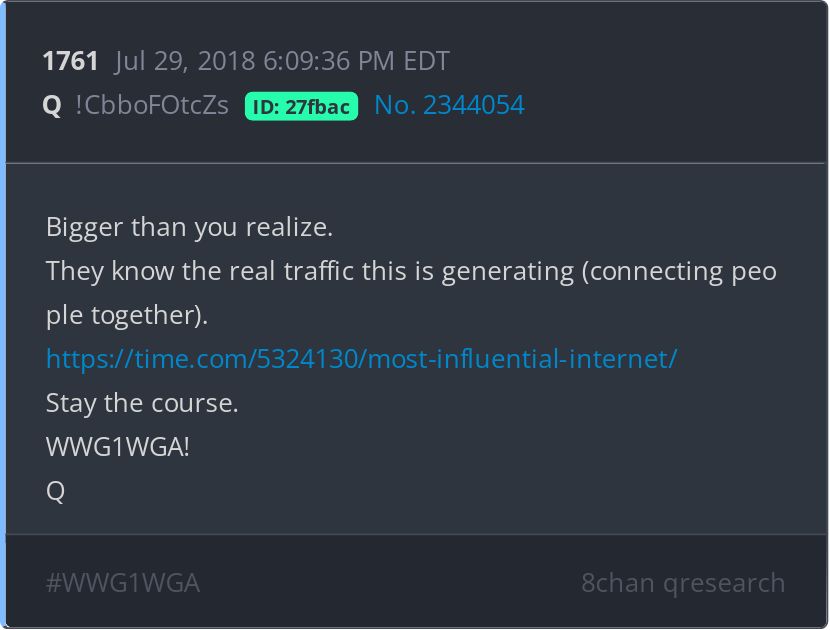Click the 'ple together).' text line
The image size is (830, 630).
[x=127, y=315]
